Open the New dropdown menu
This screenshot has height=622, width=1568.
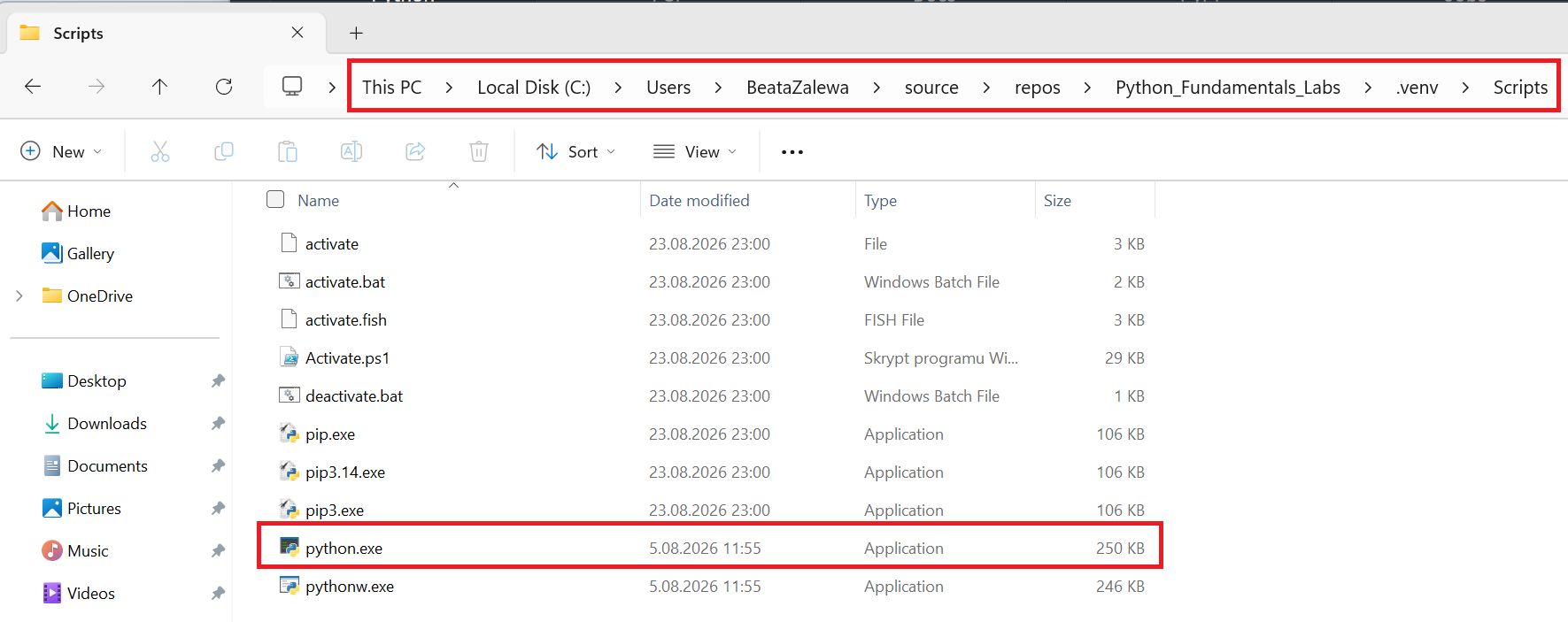coord(61,151)
